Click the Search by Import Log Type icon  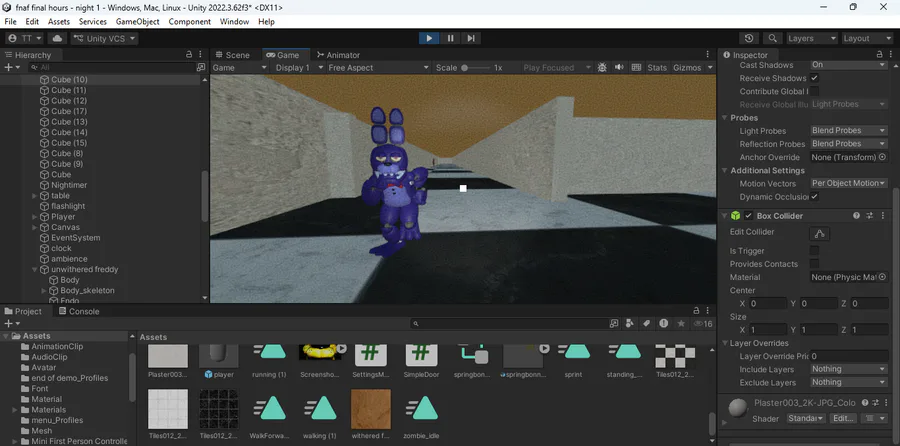664,324
